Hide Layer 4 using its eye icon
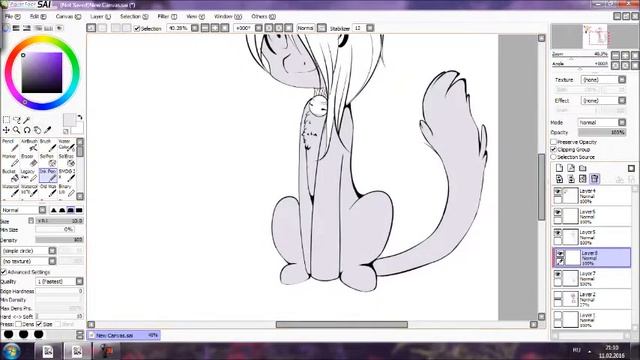 coord(558,191)
